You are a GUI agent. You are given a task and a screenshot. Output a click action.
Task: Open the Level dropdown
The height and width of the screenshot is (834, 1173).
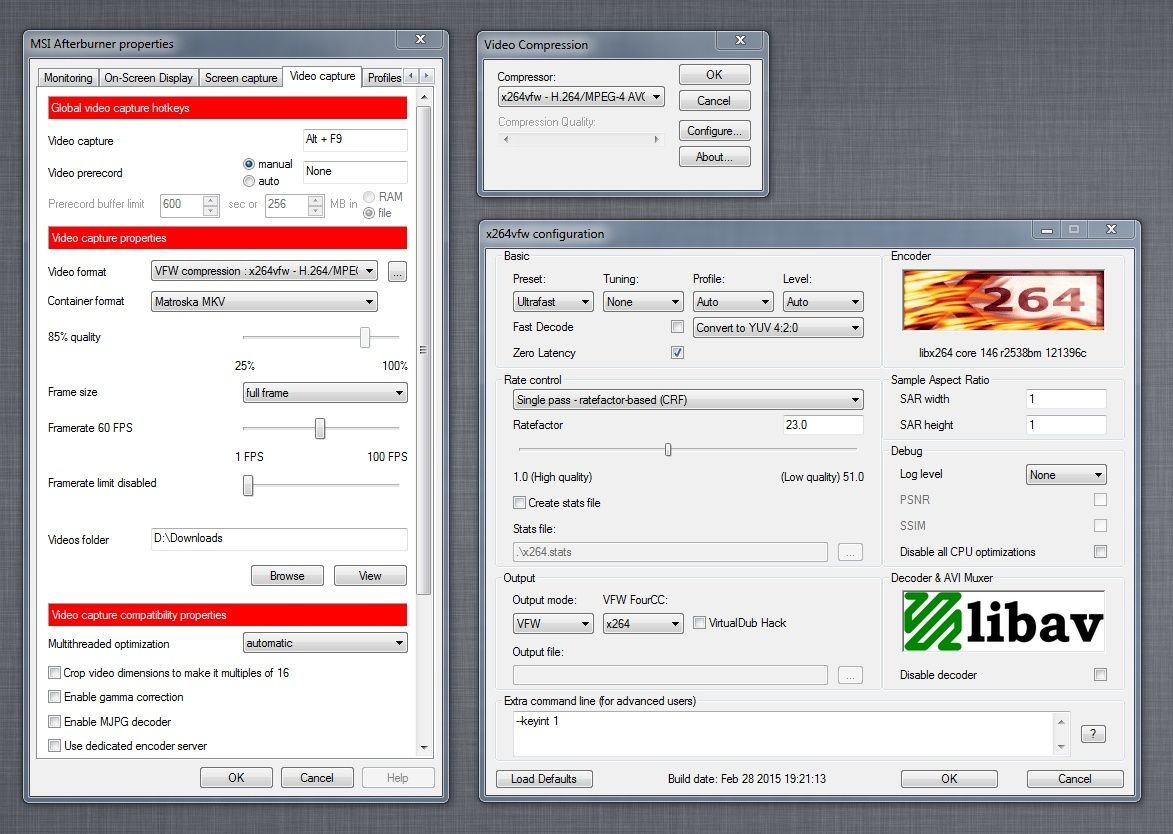coord(823,301)
